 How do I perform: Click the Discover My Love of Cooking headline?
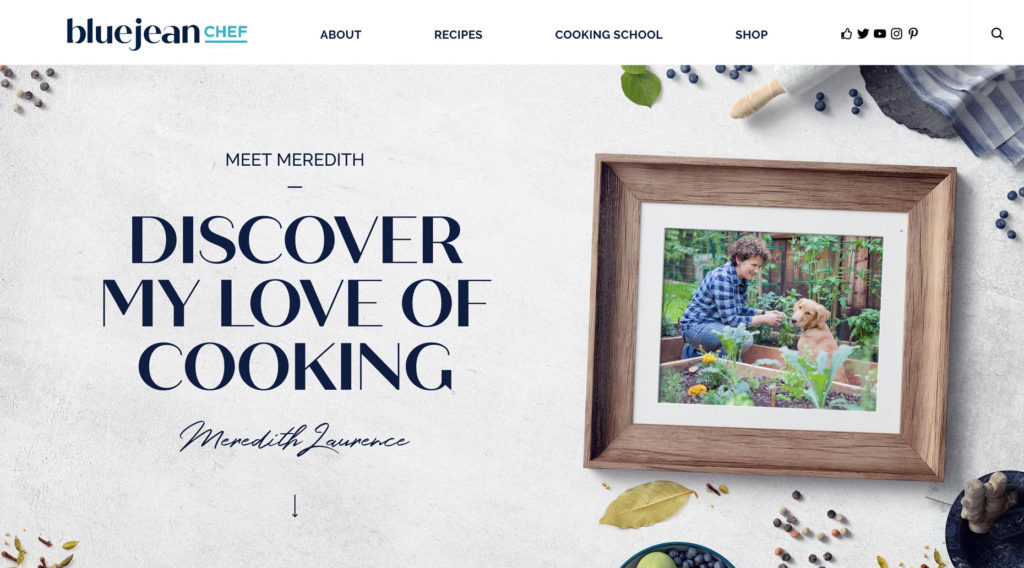295,303
